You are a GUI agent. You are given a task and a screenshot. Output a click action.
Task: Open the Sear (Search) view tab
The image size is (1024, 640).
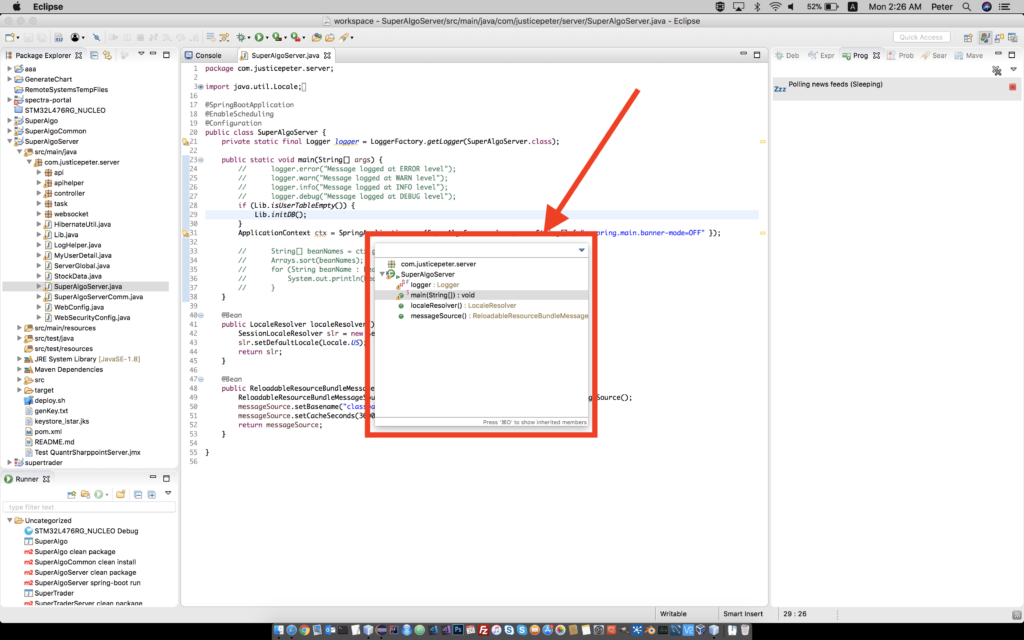[x=934, y=56]
